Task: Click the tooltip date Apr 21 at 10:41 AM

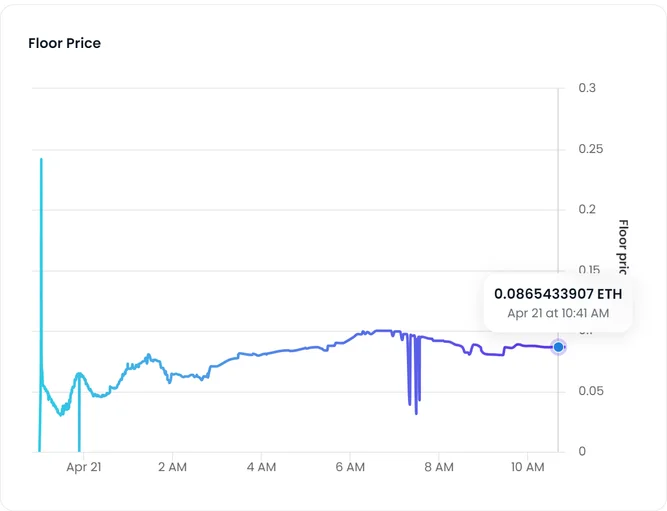Action: point(558,314)
